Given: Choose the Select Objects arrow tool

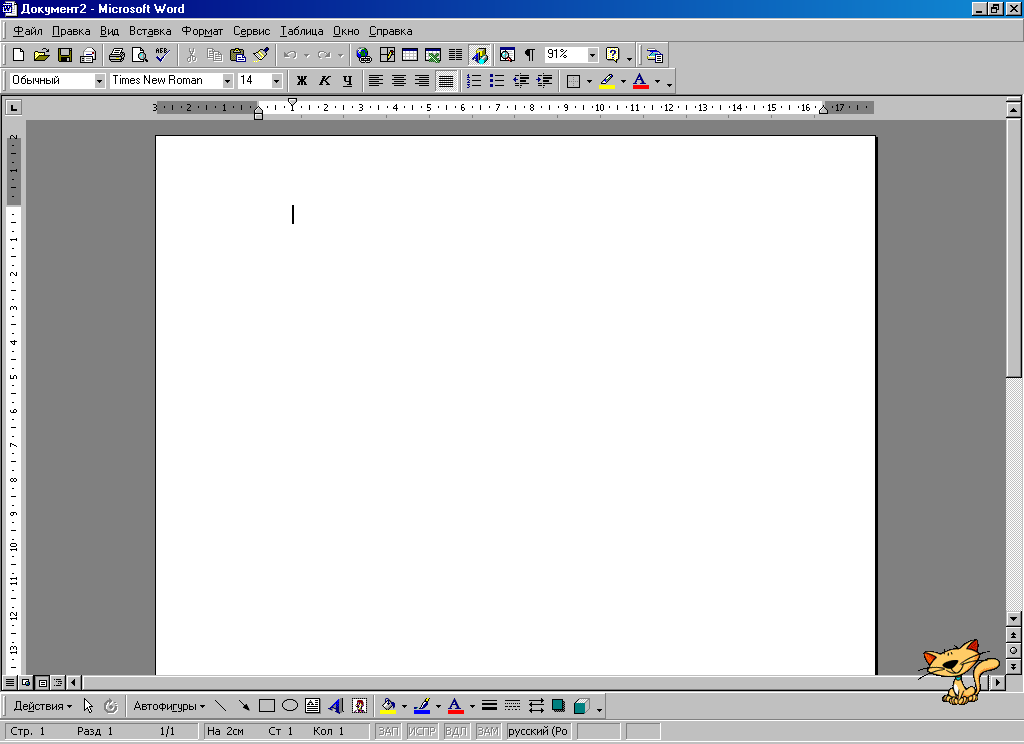Looking at the screenshot, I should tap(88, 706).
